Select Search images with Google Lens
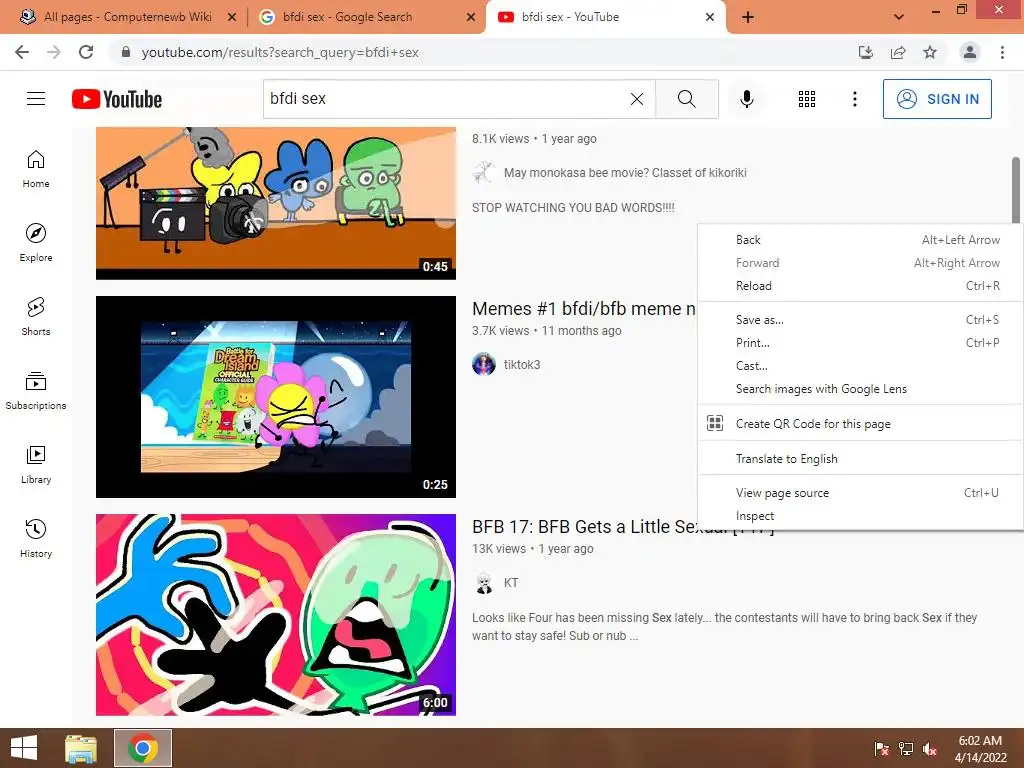Image resolution: width=1024 pixels, height=768 pixels. [x=860, y=389]
